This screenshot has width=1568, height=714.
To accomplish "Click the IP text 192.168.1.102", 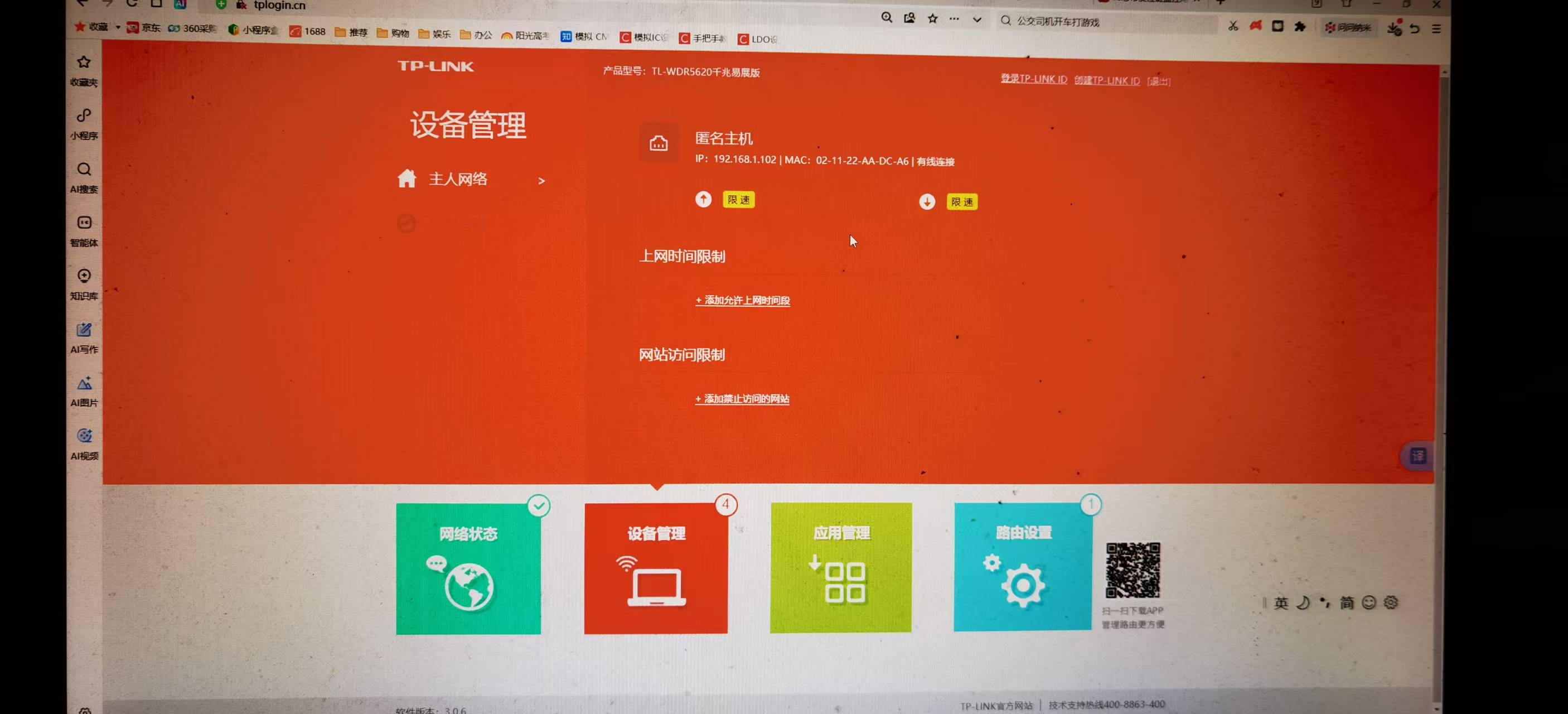I will click(x=744, y=160).
